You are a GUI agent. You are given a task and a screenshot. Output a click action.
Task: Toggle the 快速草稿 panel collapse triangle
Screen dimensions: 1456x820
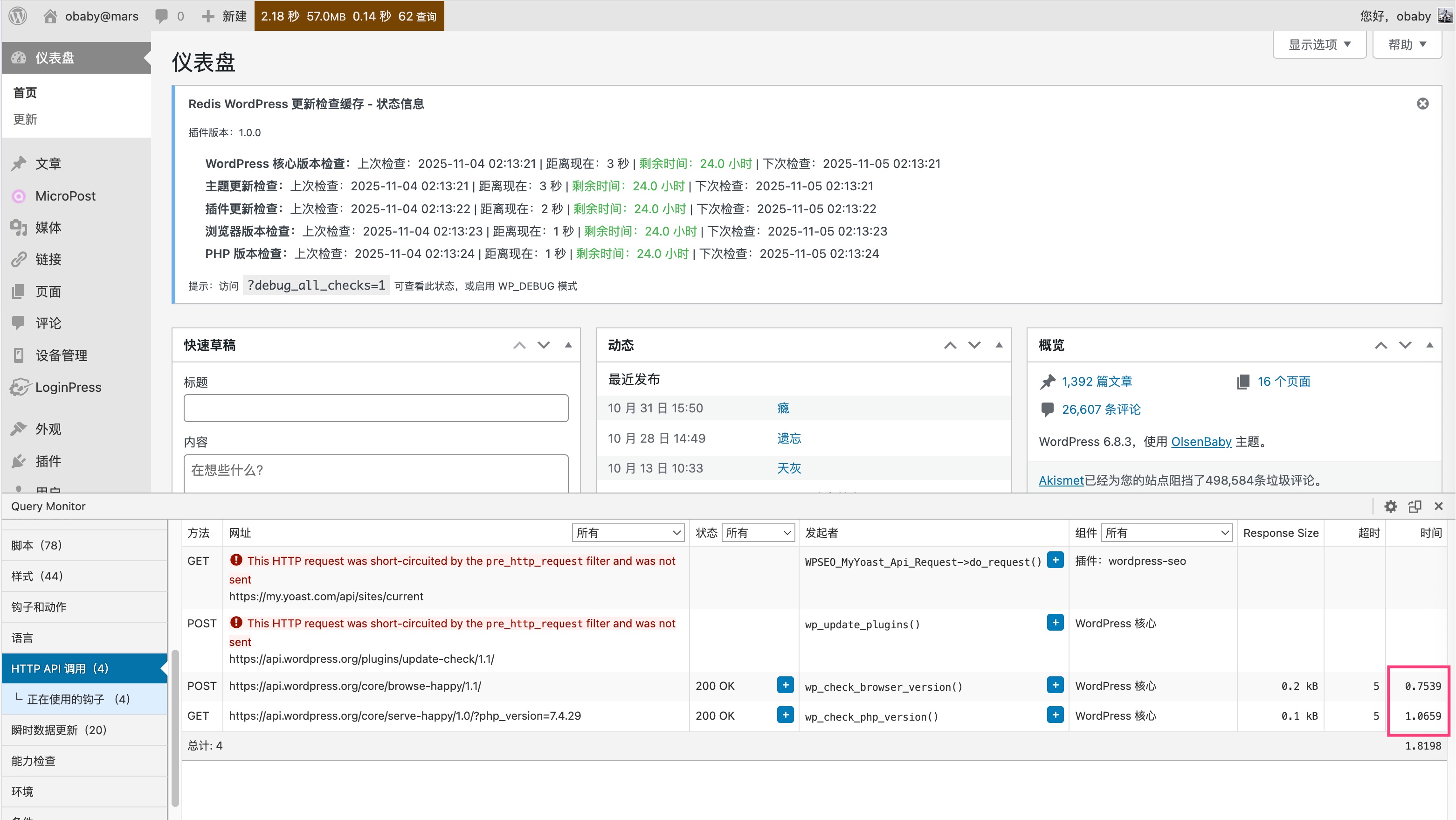pos(568,345)
